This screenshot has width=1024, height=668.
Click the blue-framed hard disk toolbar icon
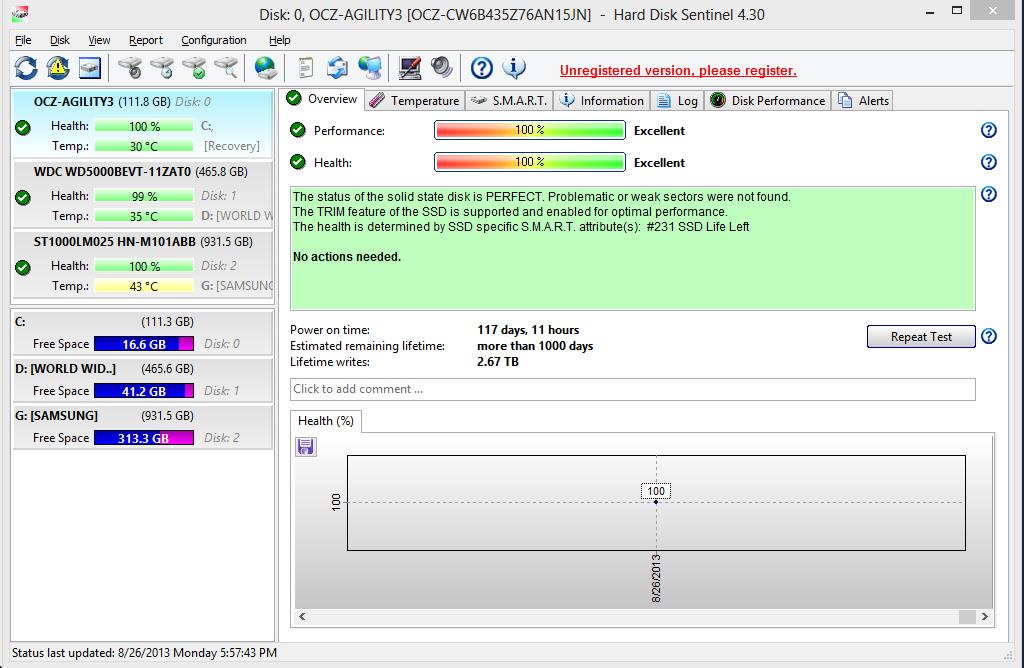click(89, 68)
